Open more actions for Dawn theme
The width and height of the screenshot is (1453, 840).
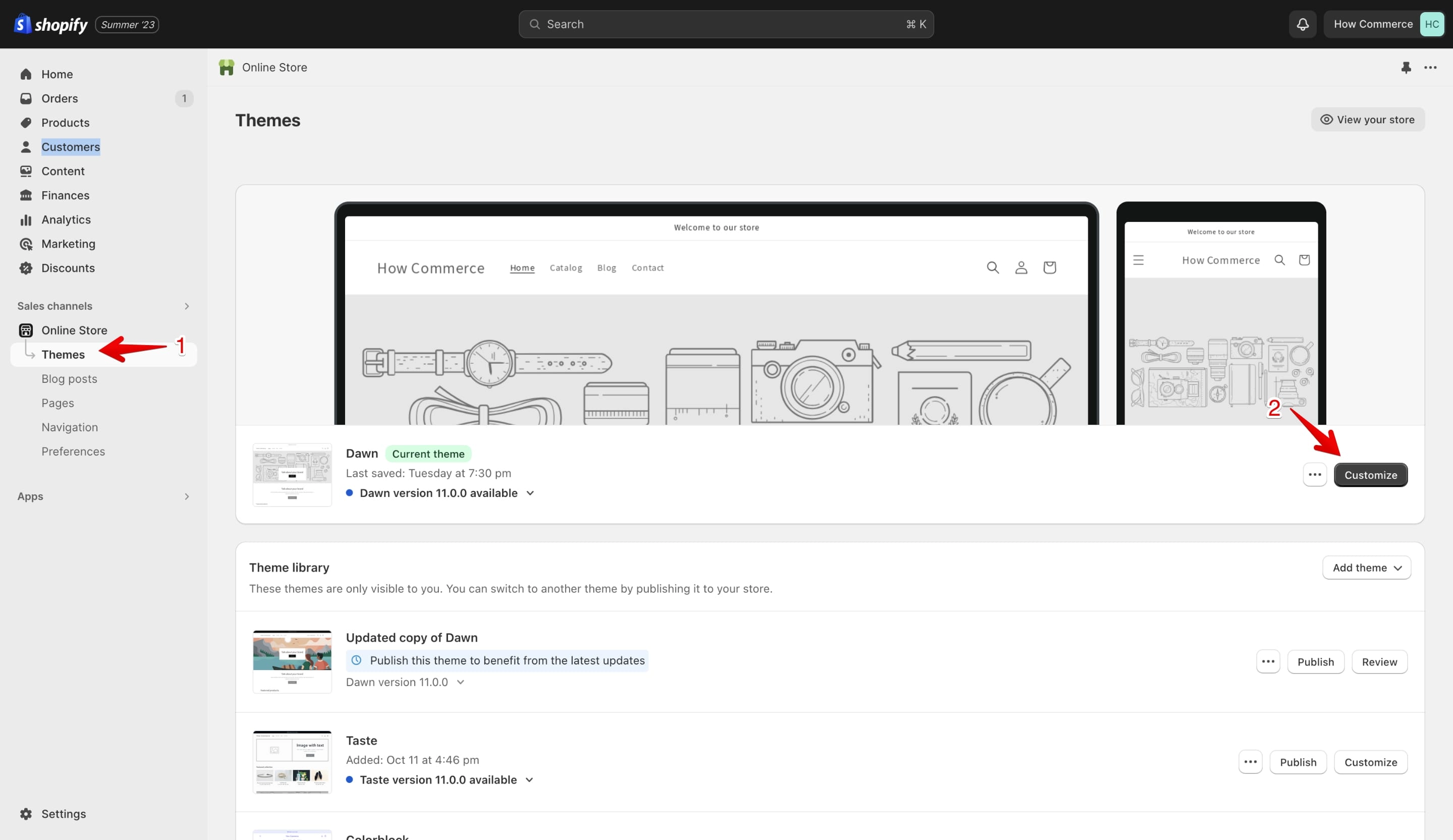coord(1315,475)
